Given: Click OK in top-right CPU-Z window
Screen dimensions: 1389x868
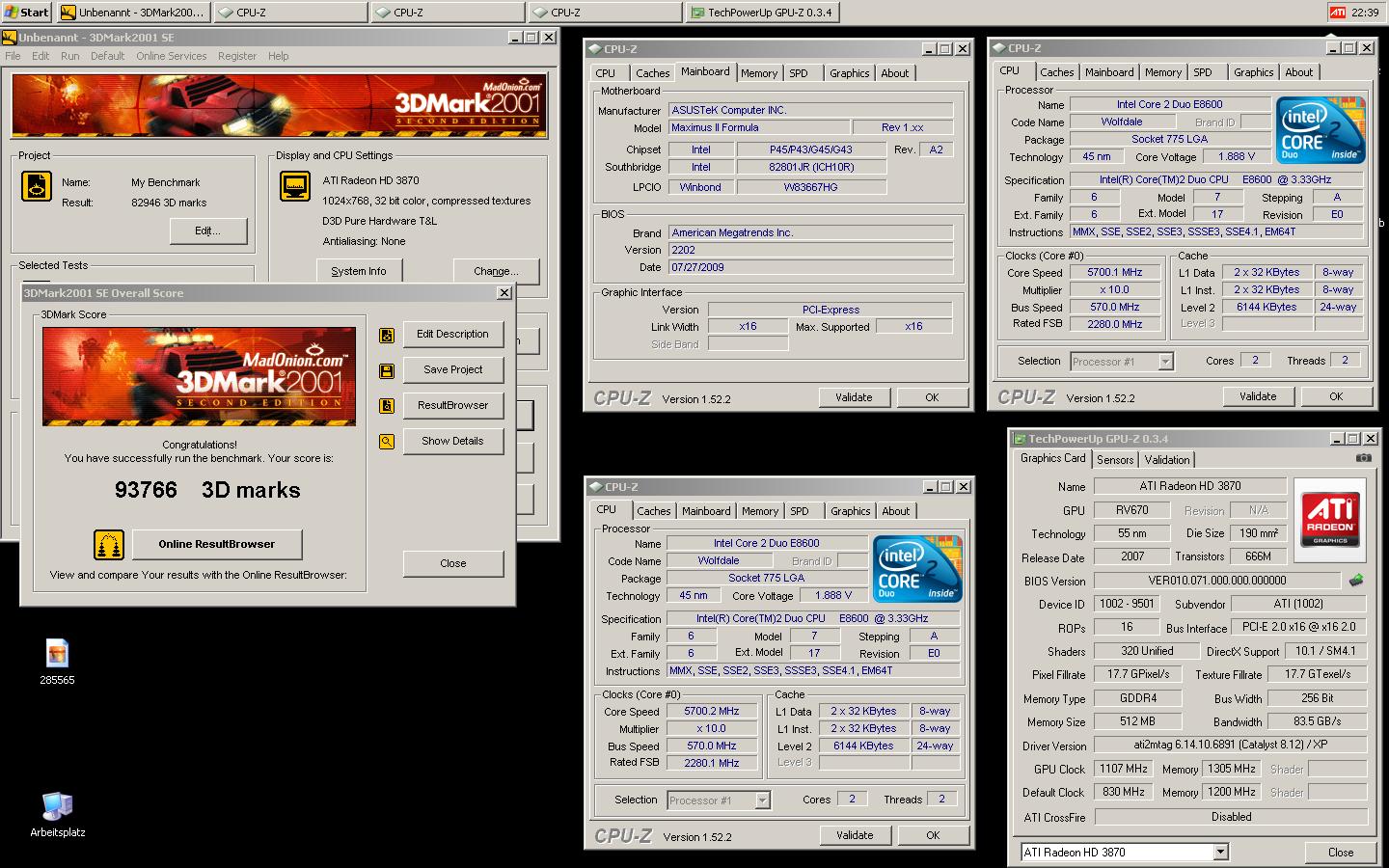Looking at the screenshot, I should (1336, 396).
